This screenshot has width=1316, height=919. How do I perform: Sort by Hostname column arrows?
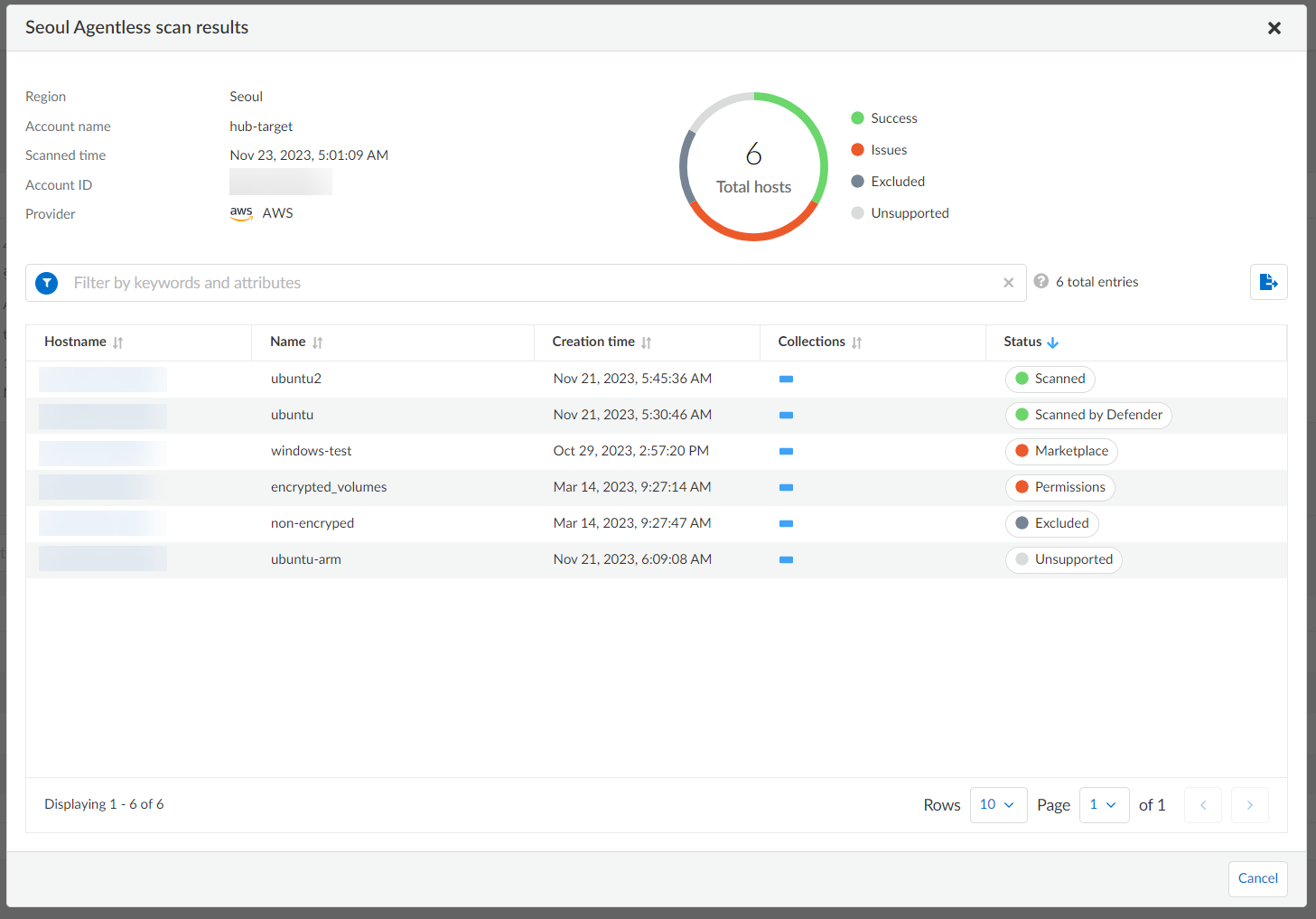(x=118, y=342)
